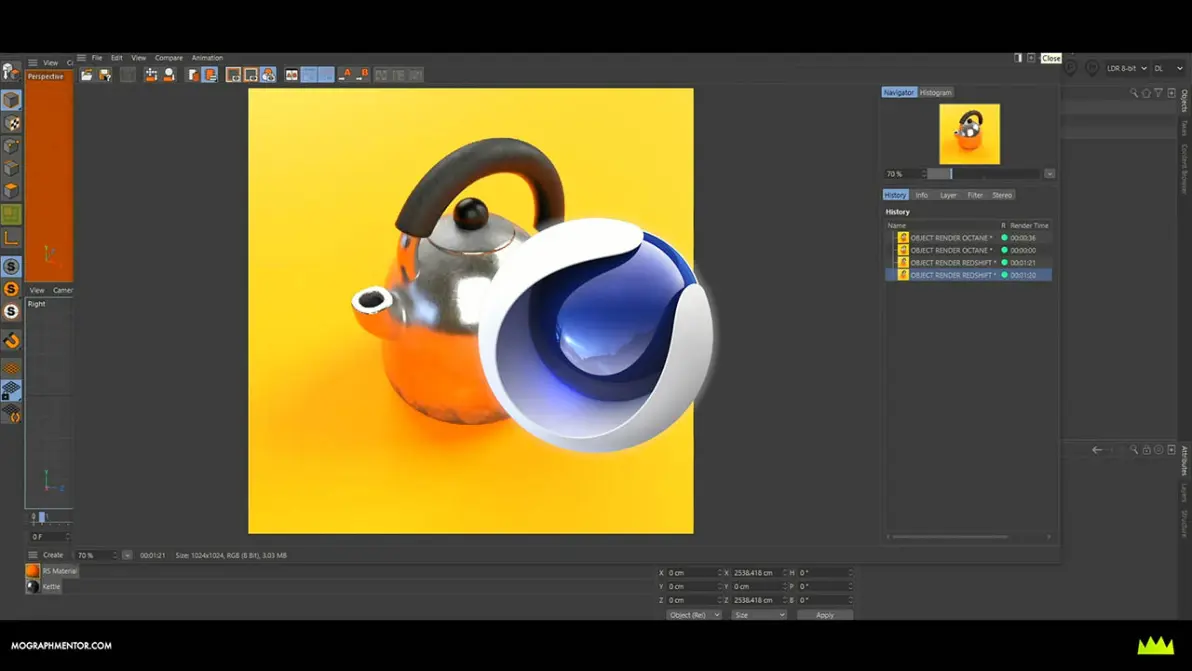
Task: Click the Objects panel filter funnel icon
Action: click(1159, 93)
